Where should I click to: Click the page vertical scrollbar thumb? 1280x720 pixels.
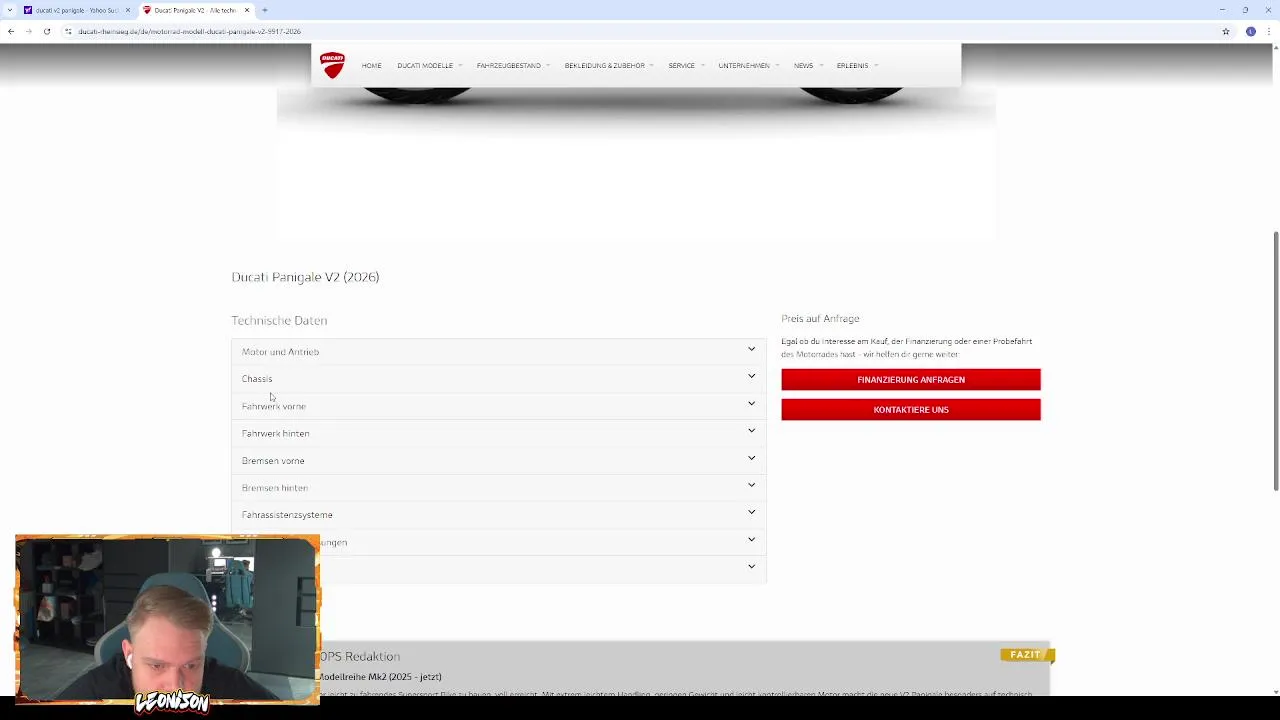(x=1275, y=361)
